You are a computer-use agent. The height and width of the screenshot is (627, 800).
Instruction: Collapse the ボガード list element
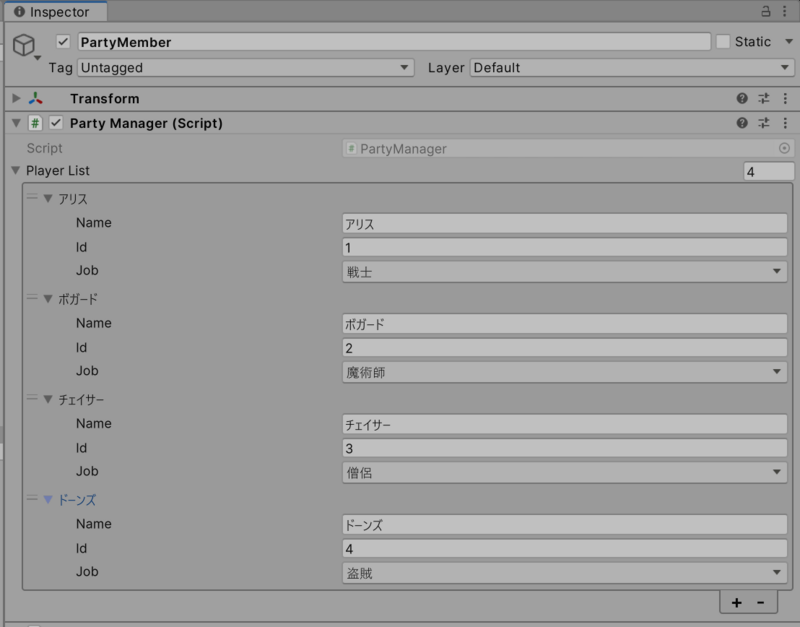[48, 299]
